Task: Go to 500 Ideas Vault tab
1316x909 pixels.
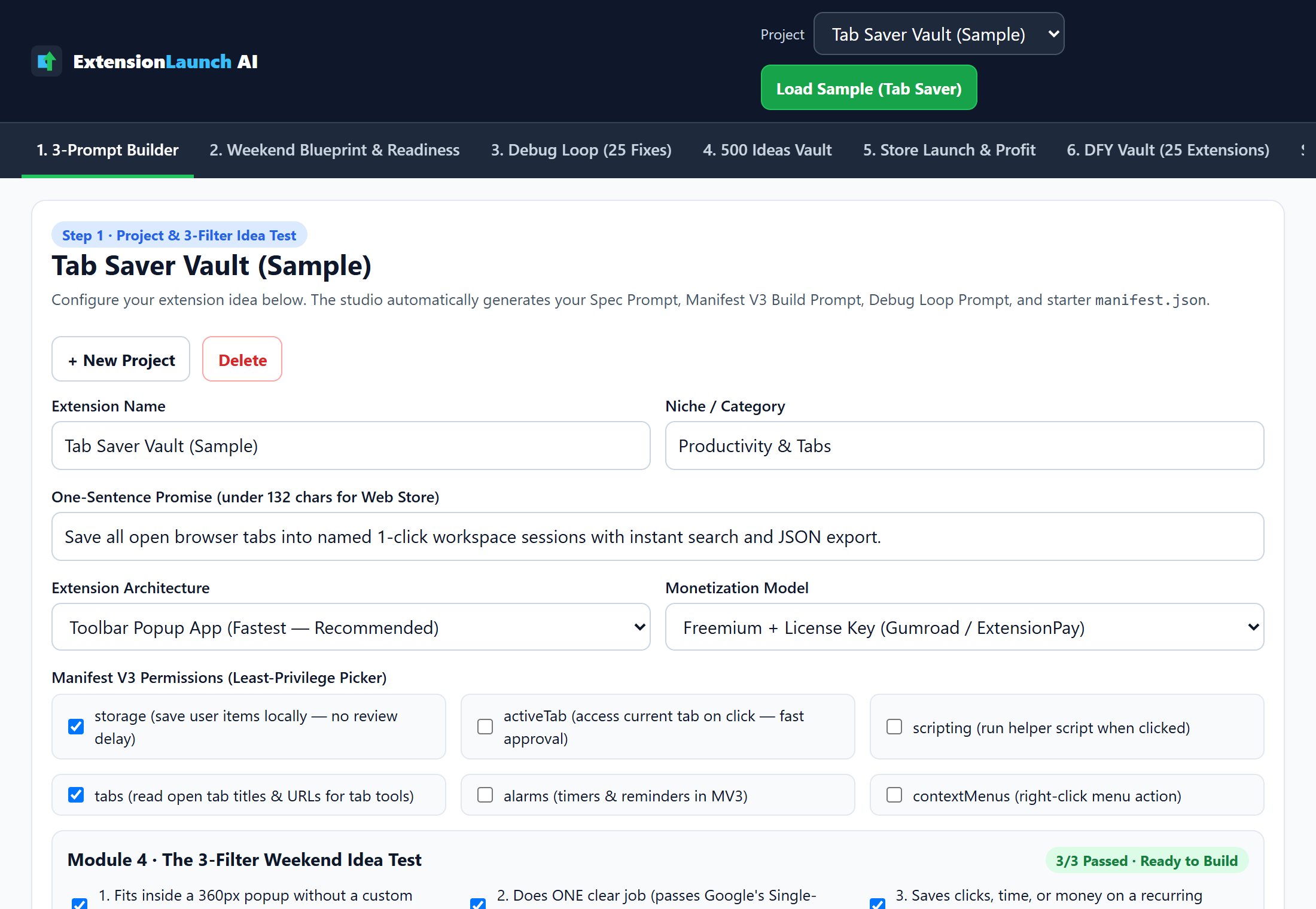Action: point(767,150)
